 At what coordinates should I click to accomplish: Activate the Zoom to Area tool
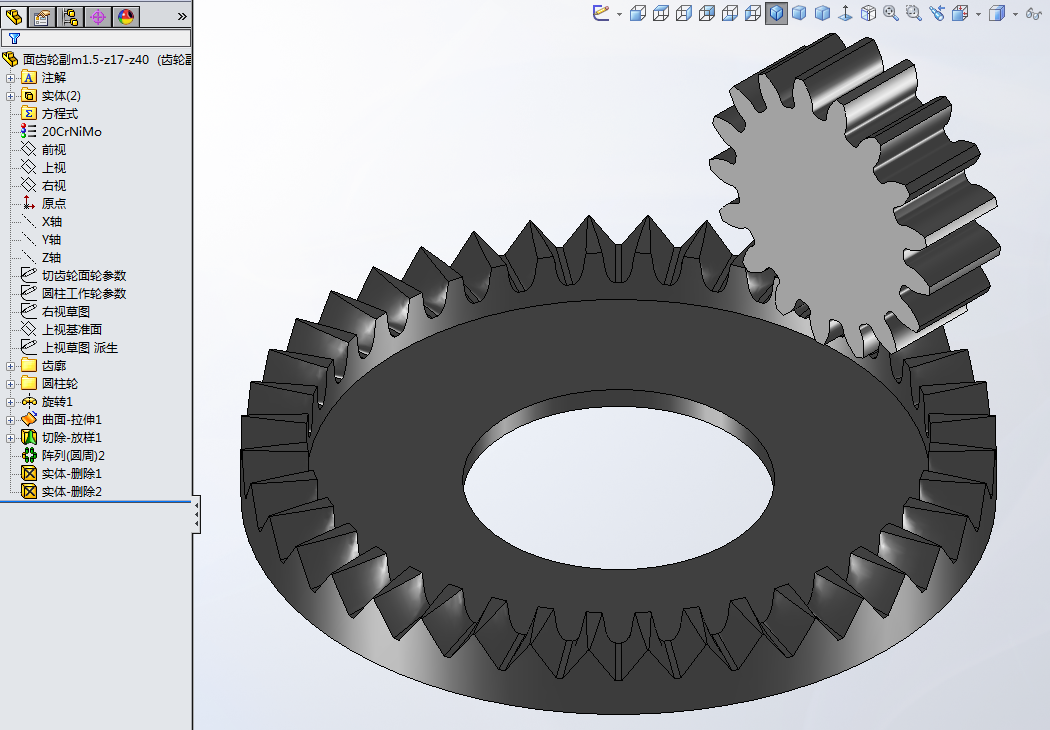(x=913, y=13)
